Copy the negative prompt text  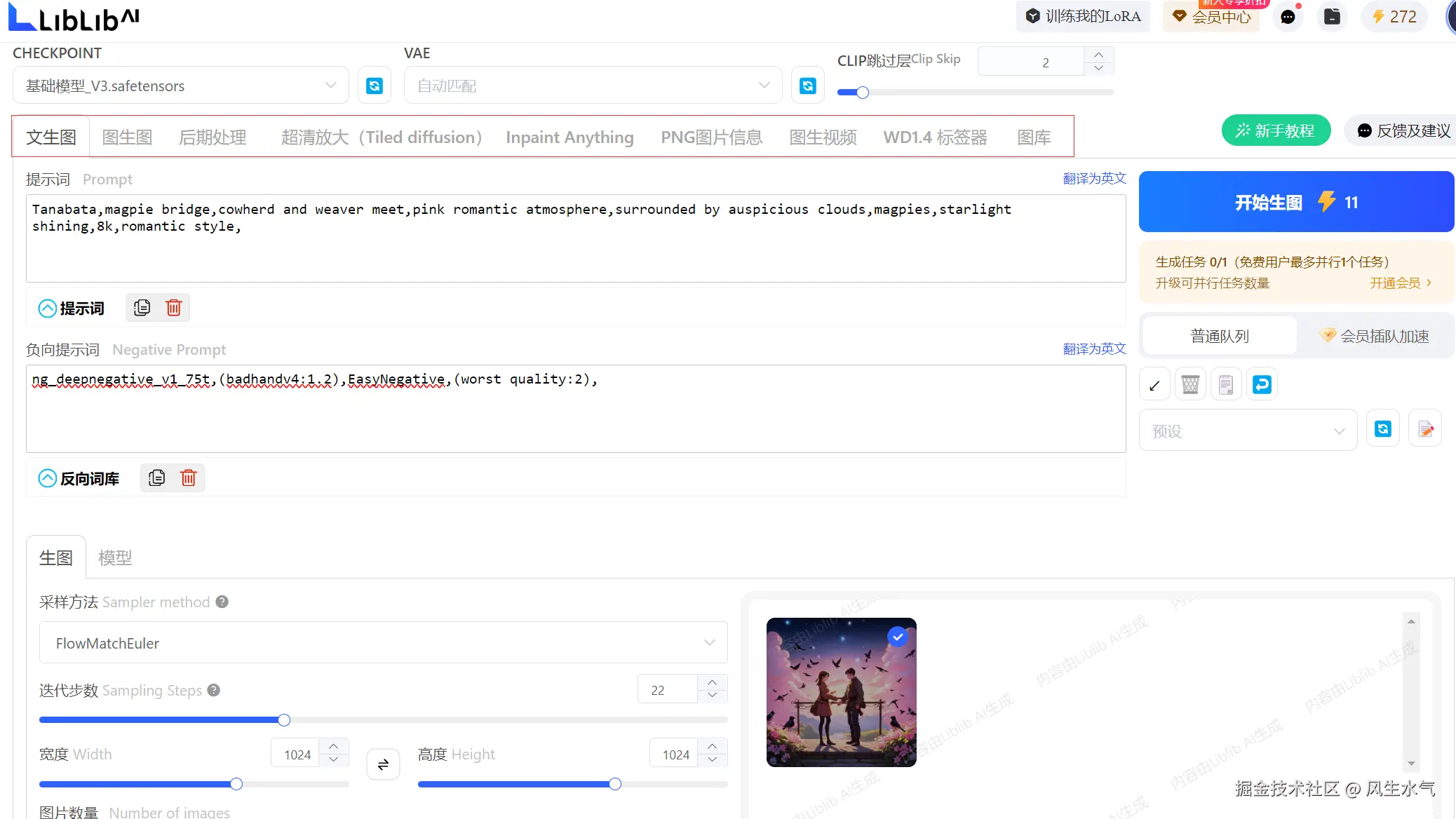[x=157, y=478]
